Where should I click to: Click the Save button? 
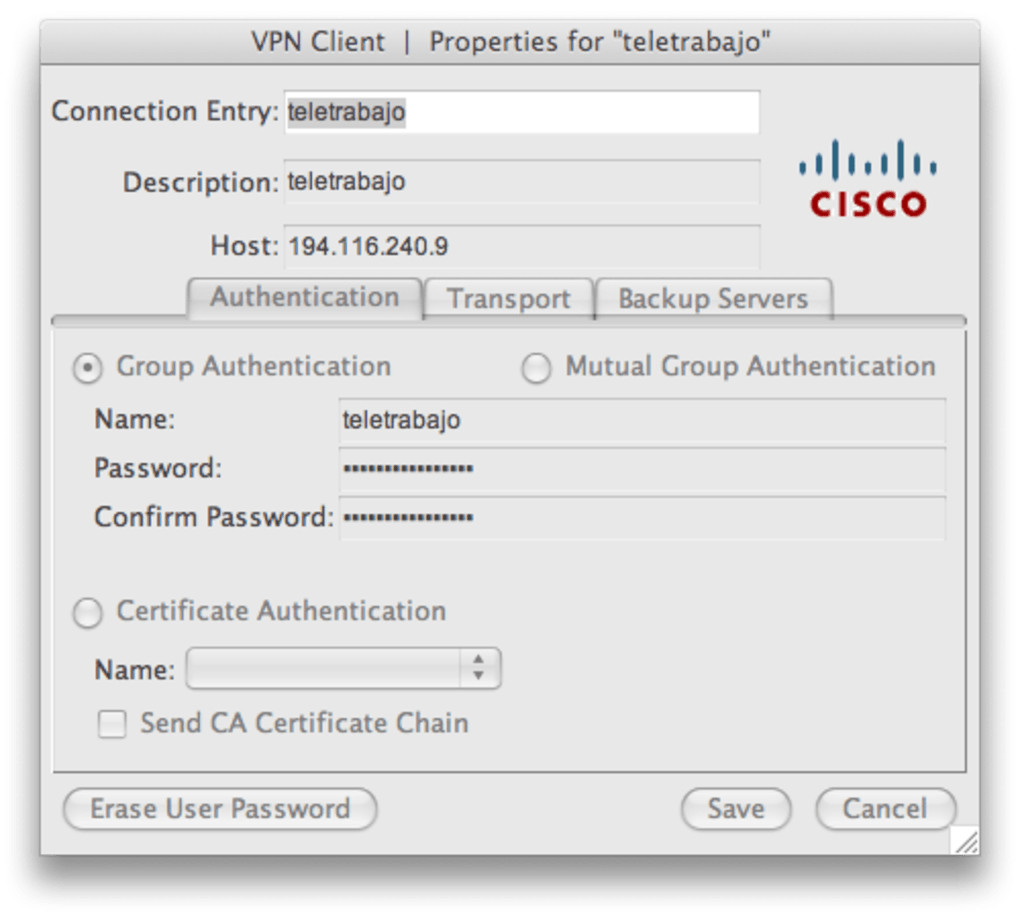pyautogui.click(x=735, y=809)
